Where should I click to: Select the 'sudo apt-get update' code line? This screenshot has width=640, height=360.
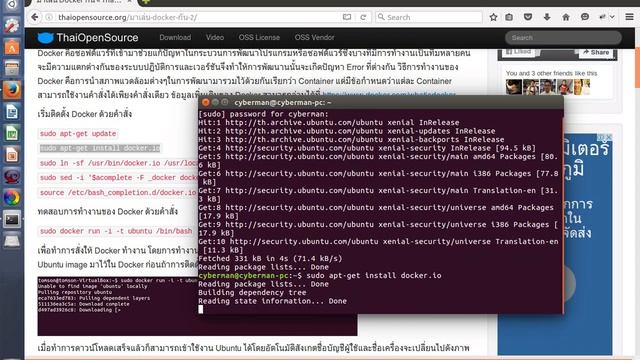[78, 133]
